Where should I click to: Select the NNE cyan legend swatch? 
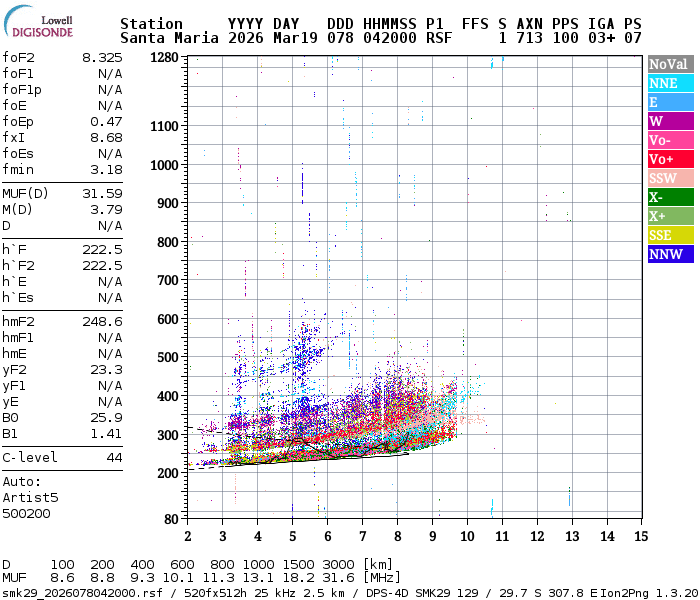[x=671, y=83]
